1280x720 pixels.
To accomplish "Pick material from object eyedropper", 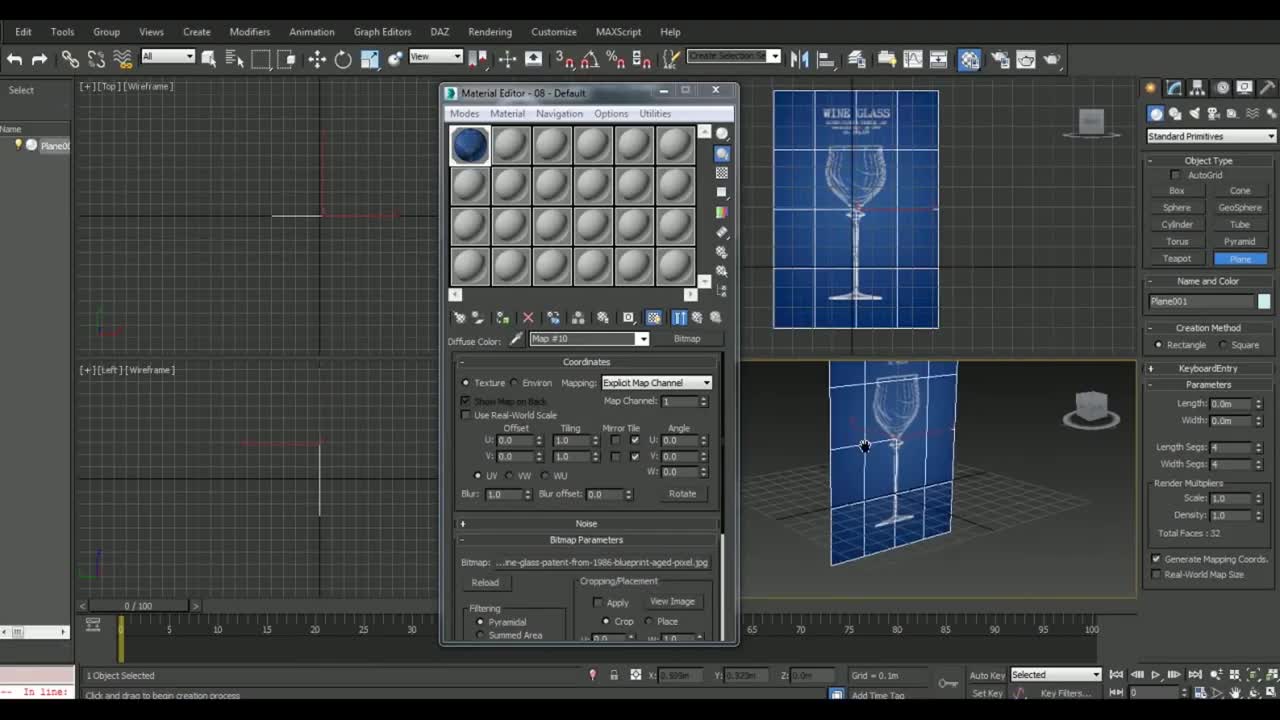I will pos(516,339).
